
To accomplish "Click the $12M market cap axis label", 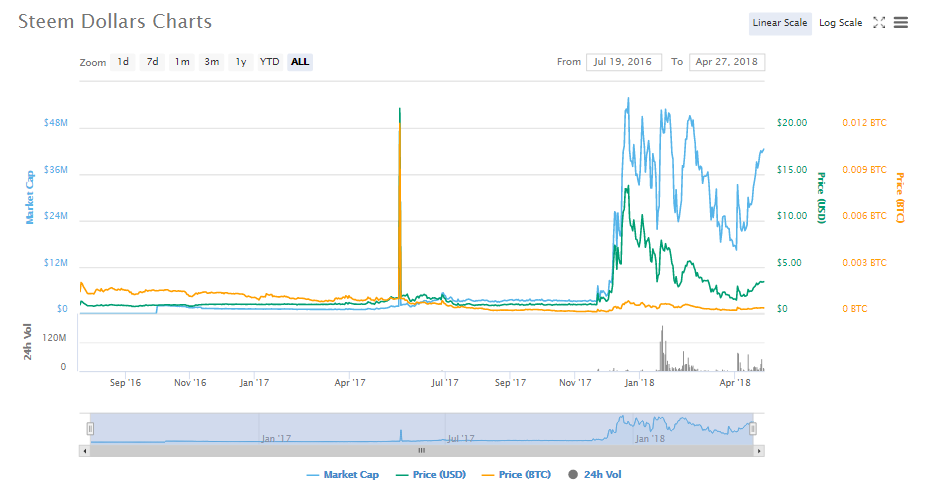I will (x=55, y=263).
